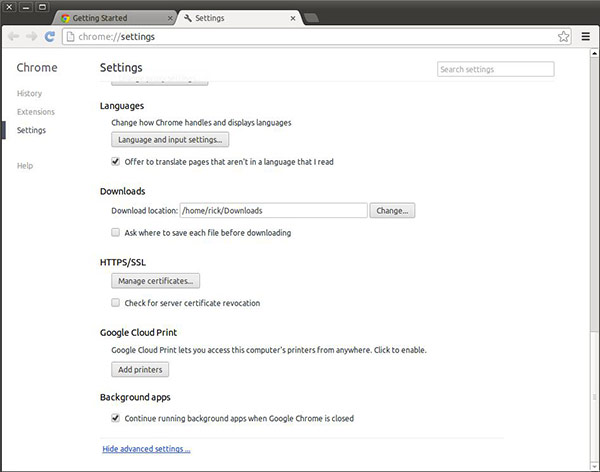Click the Download location text field
The height and width of the screenshot is (472, 600).
(x=273, y=211)
